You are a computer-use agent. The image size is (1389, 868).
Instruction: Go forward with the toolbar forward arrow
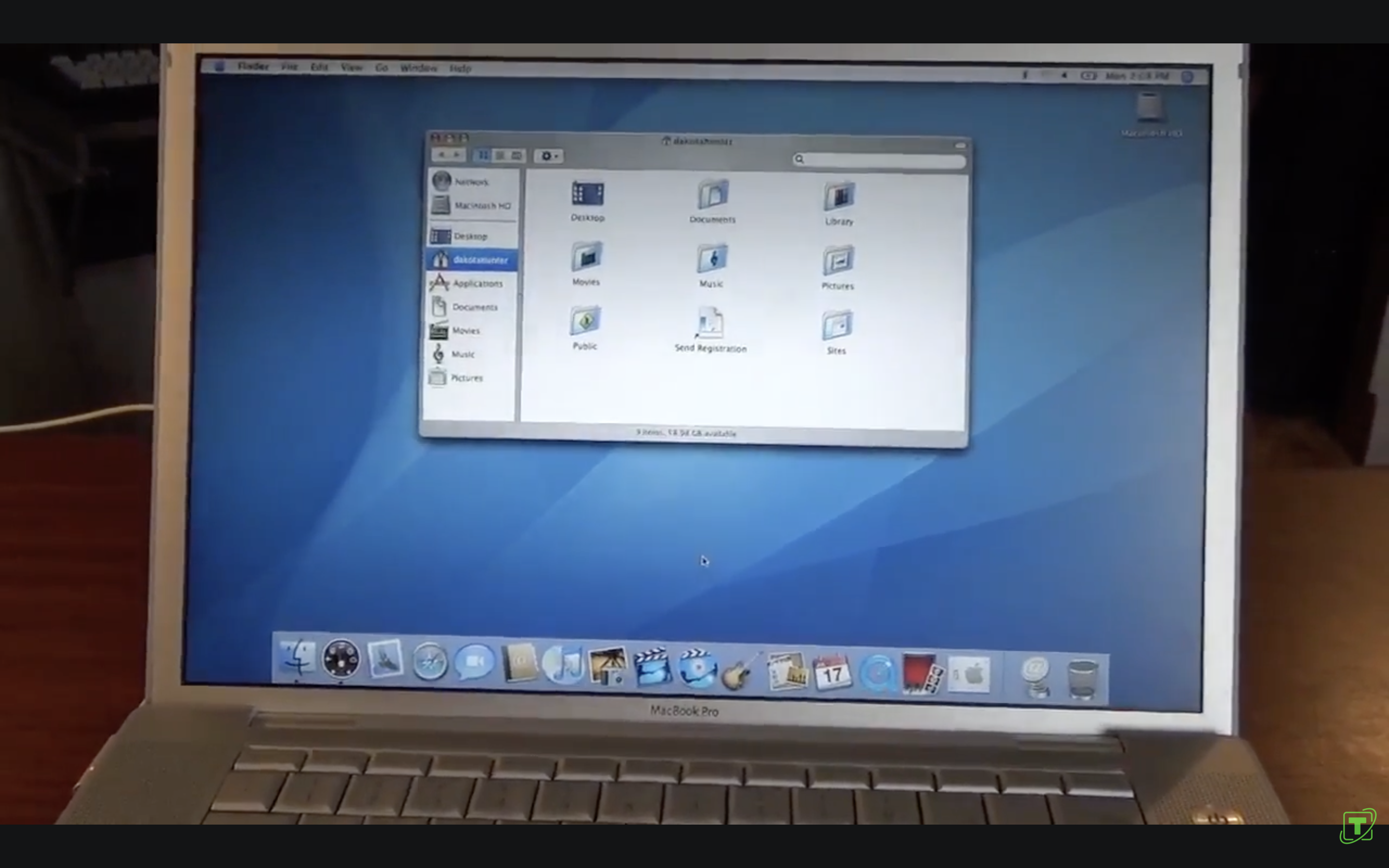457,154
